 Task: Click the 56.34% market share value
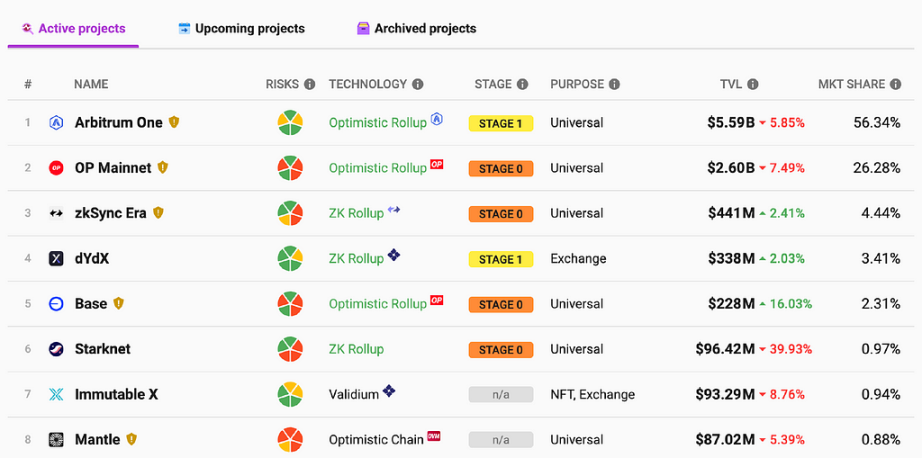point(877,123)
